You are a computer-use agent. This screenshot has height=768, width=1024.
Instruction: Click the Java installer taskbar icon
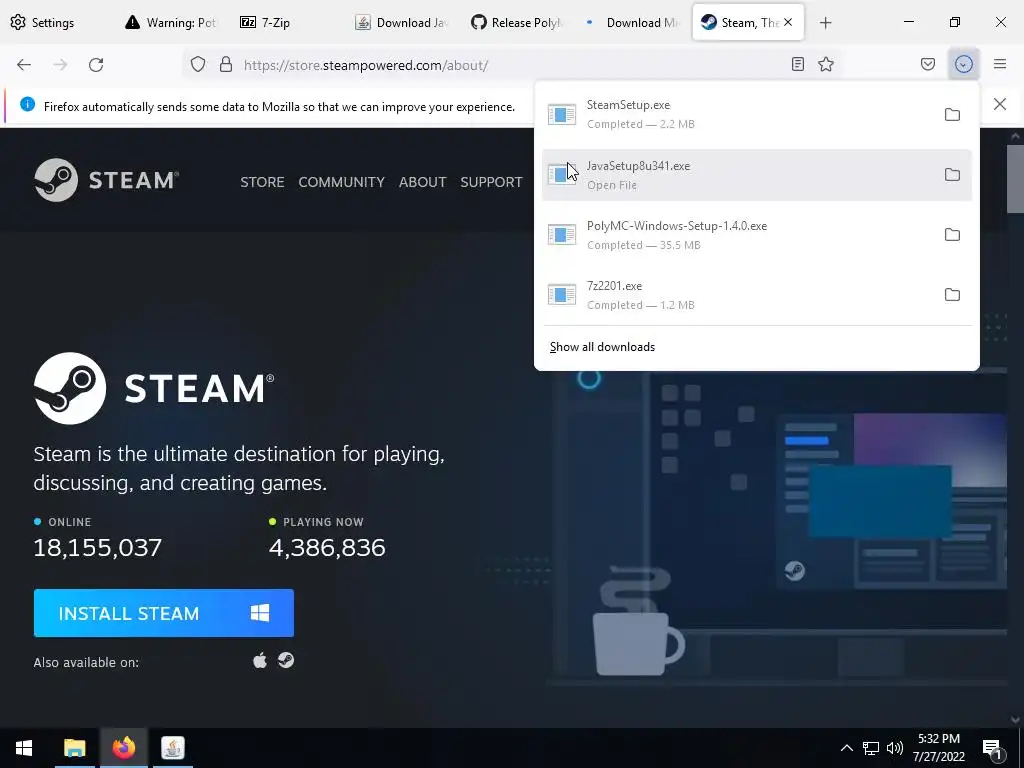coord(172,748)
